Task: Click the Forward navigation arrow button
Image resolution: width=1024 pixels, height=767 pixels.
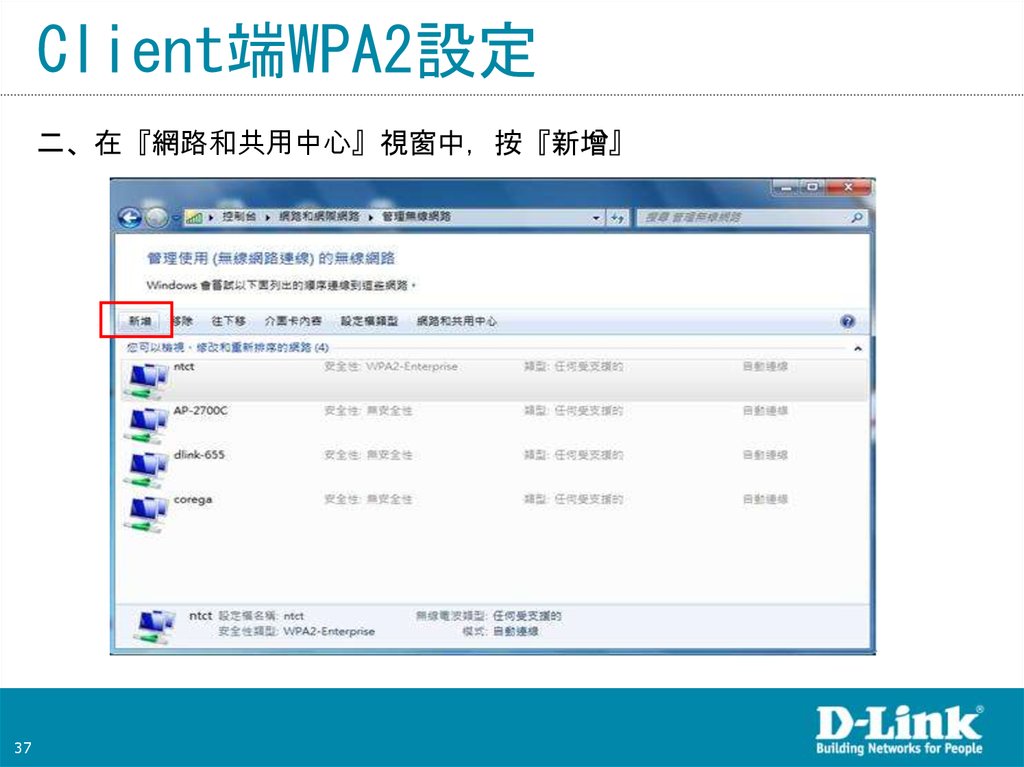Action: pos(157,218)
